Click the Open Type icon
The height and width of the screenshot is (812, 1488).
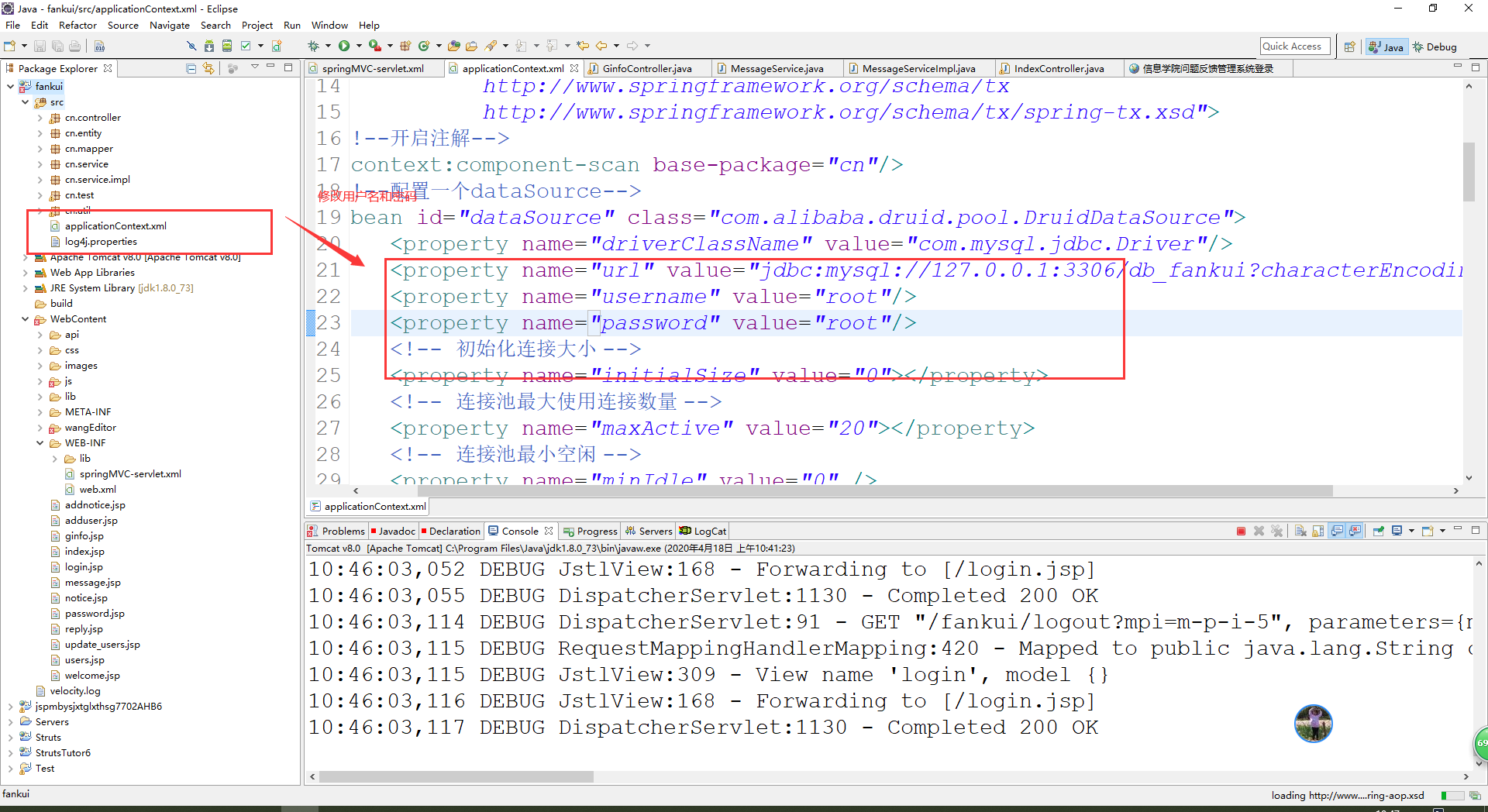click(454, 46)
